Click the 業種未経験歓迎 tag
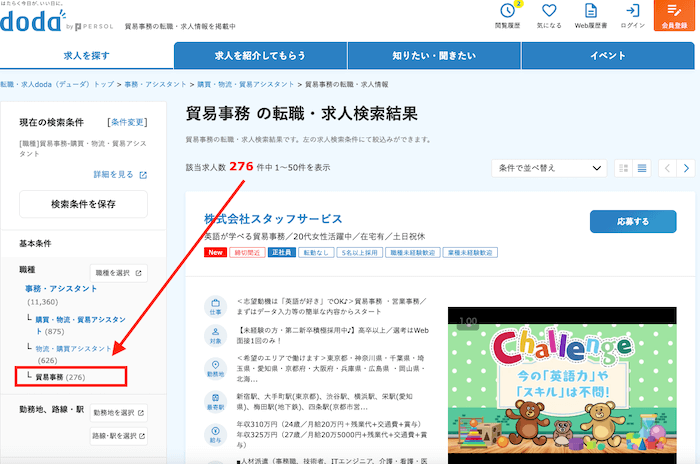The height and width of the screenshot is (464, 700). [x=470, y=253]
